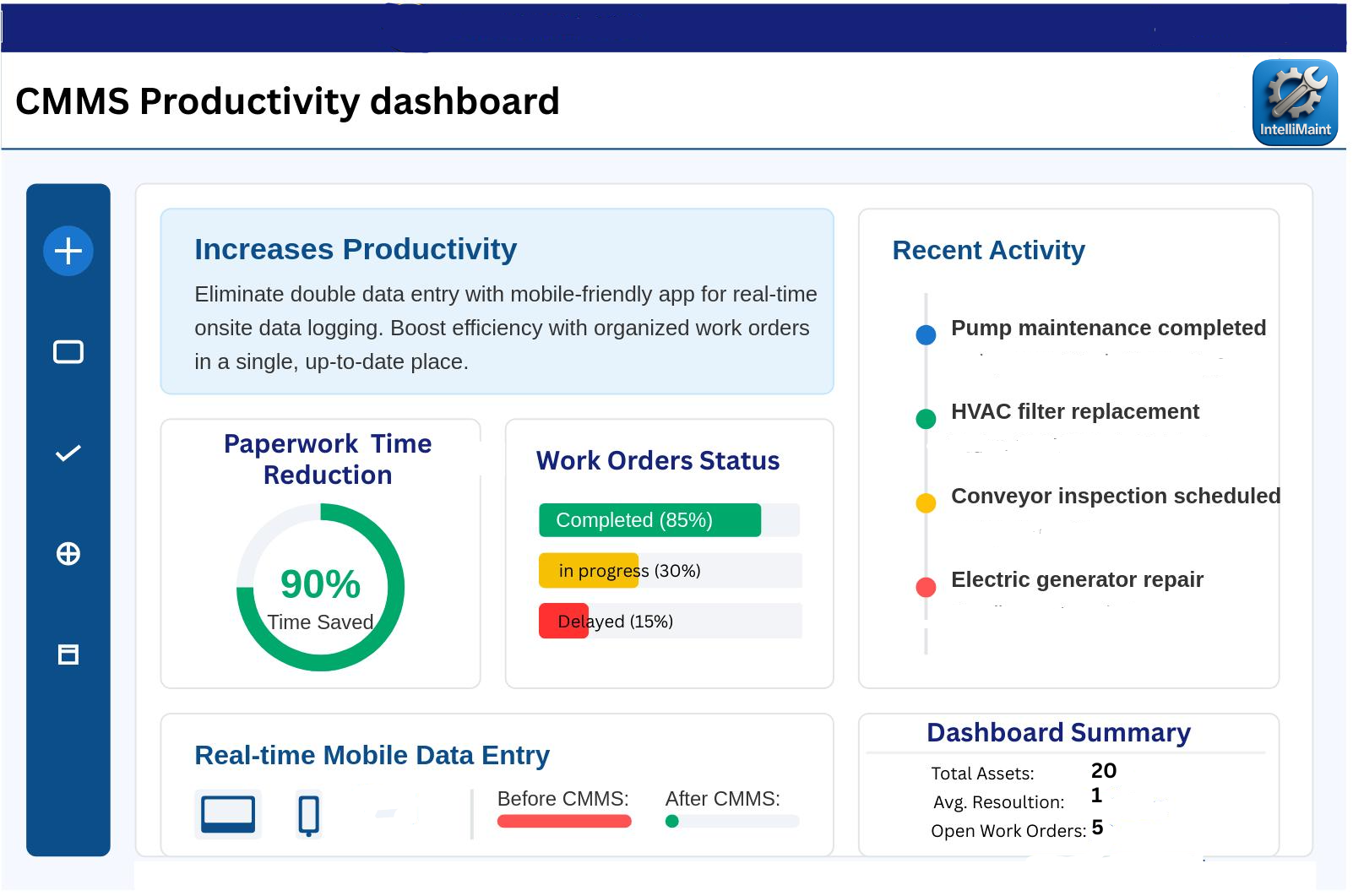The height and width of the screenshot is (896, 1353).
Task: Select the checkmark icon in sidebar
Action: pos(68,453)
